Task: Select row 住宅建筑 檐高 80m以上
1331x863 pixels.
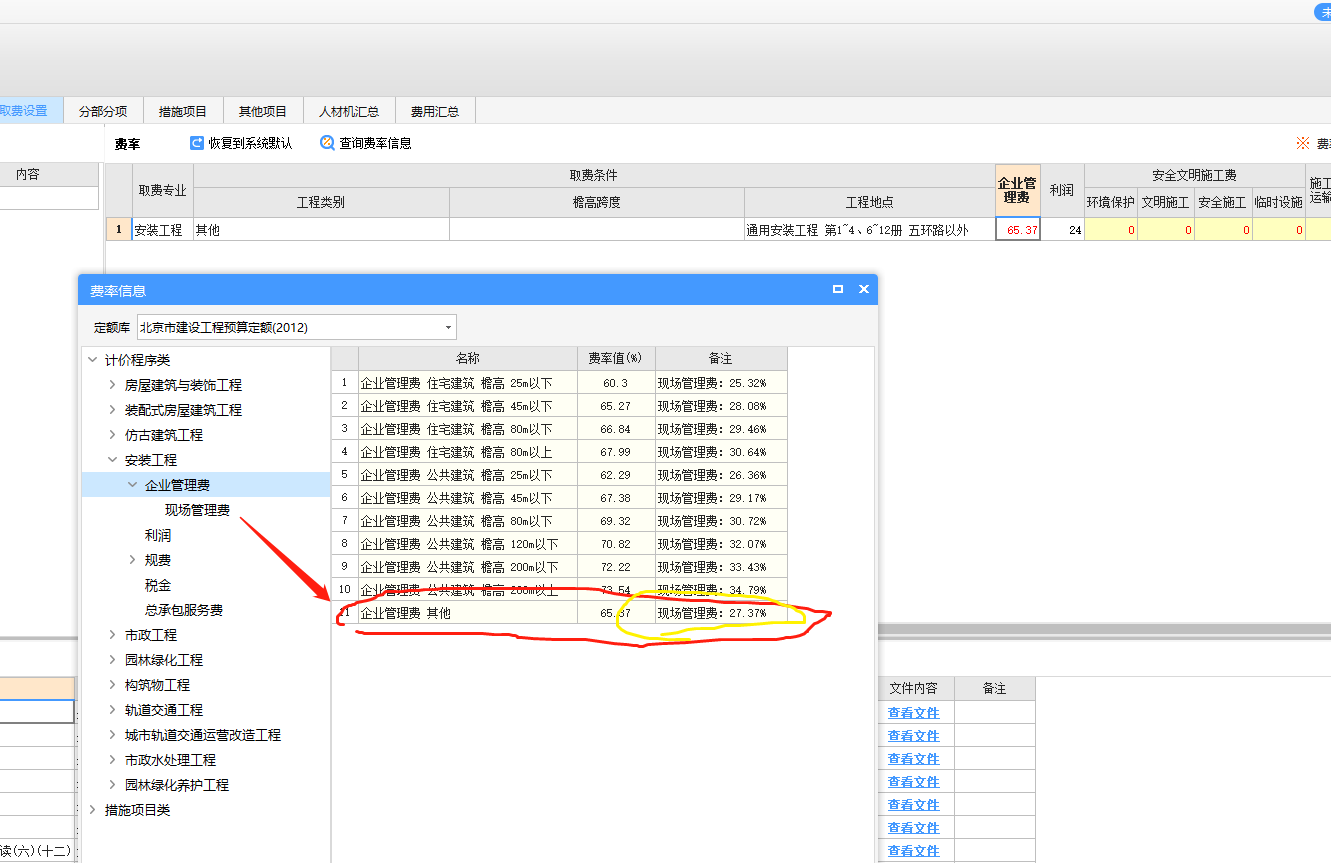Action: pos(560,451)
